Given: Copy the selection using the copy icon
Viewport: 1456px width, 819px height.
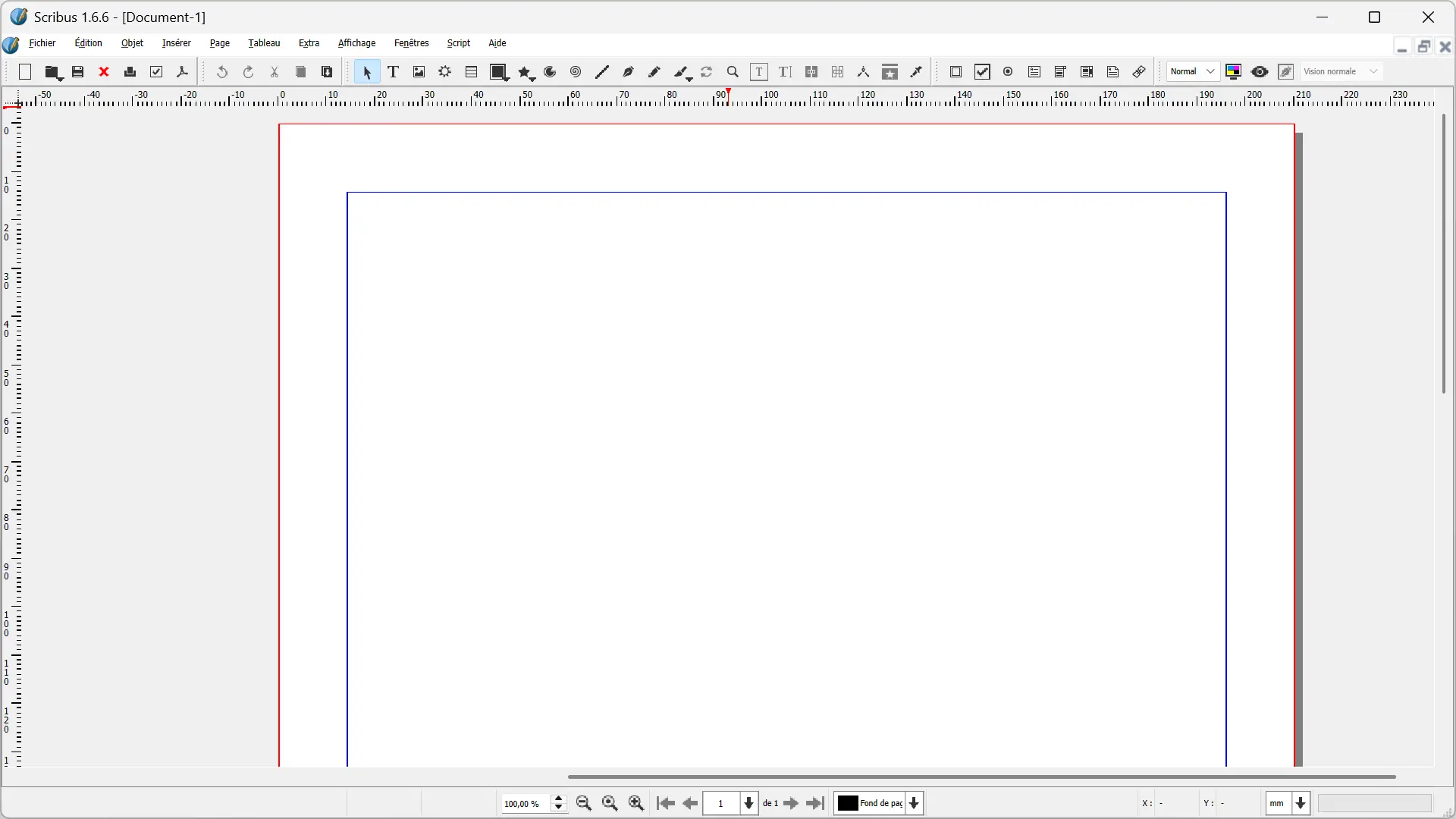Looking at the screenshot, I should [301, 72].
